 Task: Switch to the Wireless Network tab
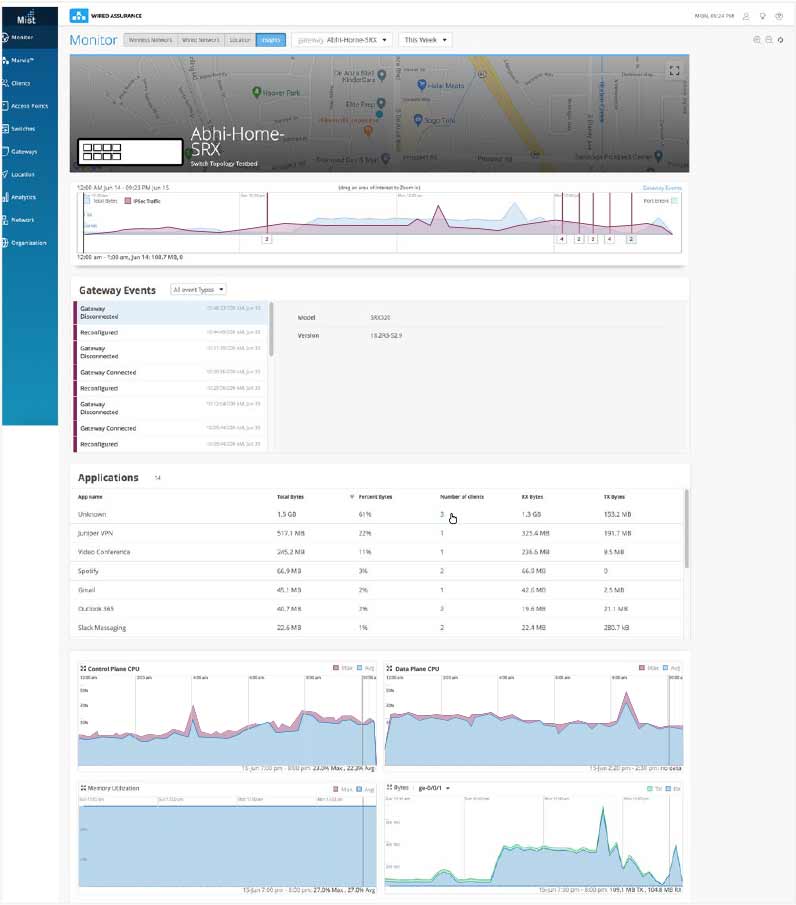pos(149,40)
